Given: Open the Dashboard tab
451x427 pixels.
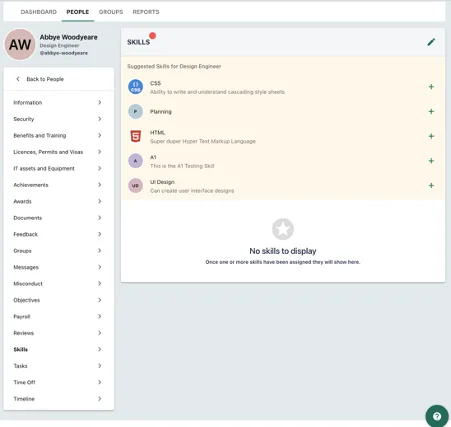Looking at the screenshot, I should point(39,12).
